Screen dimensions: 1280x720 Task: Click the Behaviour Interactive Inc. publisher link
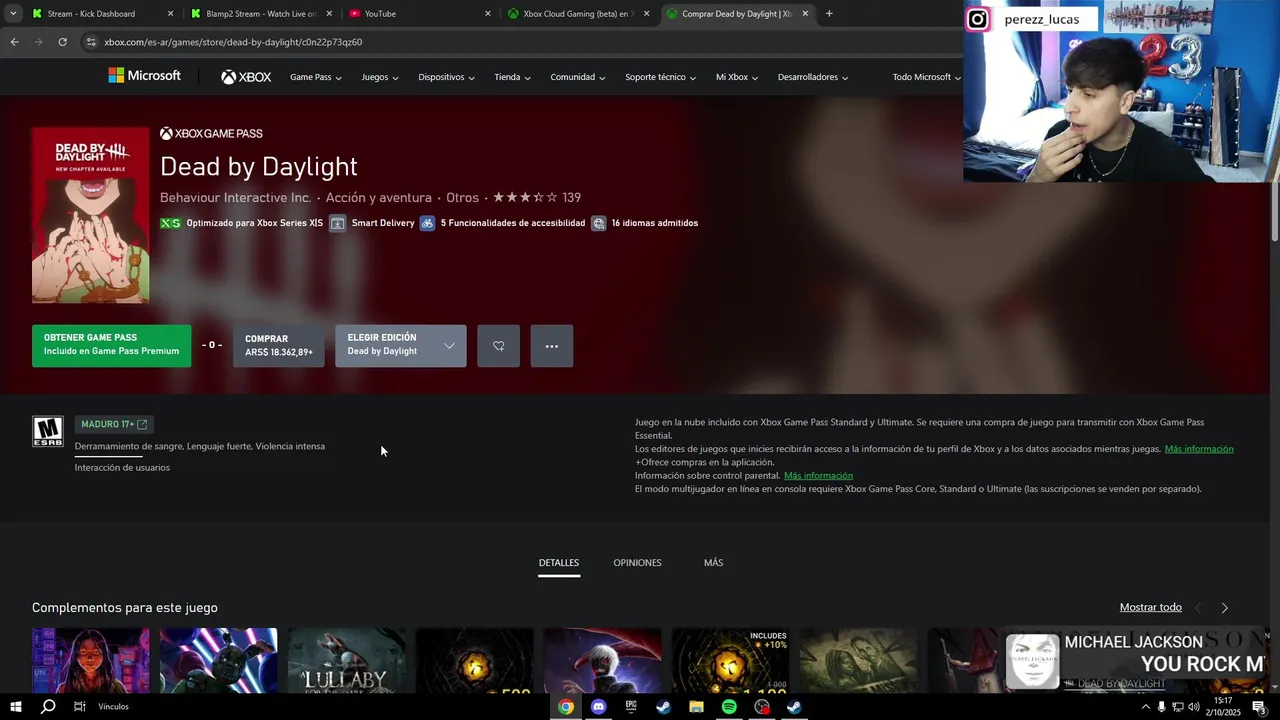[x=235, y=198]
